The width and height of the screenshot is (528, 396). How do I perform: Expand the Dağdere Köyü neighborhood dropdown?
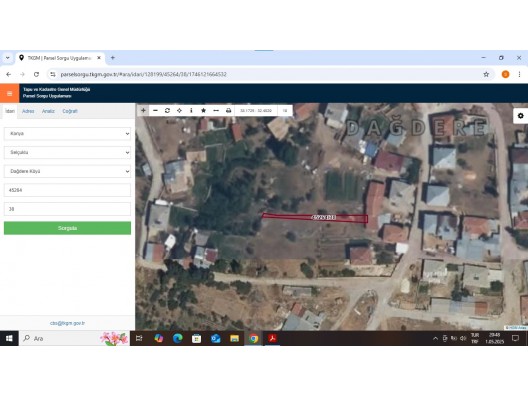(67, 171)
